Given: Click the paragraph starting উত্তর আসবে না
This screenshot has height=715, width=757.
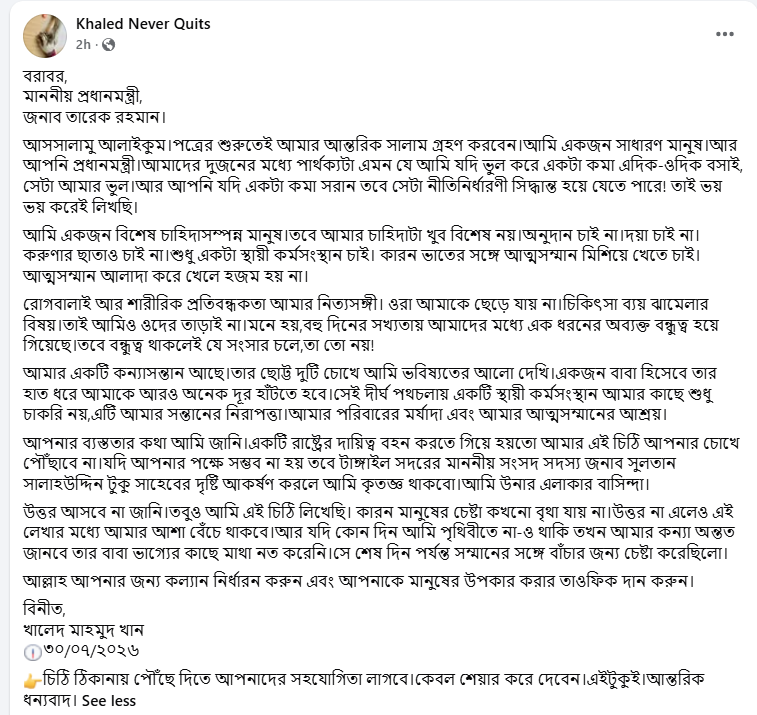Looking at the screenshot, I should [x=379, y=532].
